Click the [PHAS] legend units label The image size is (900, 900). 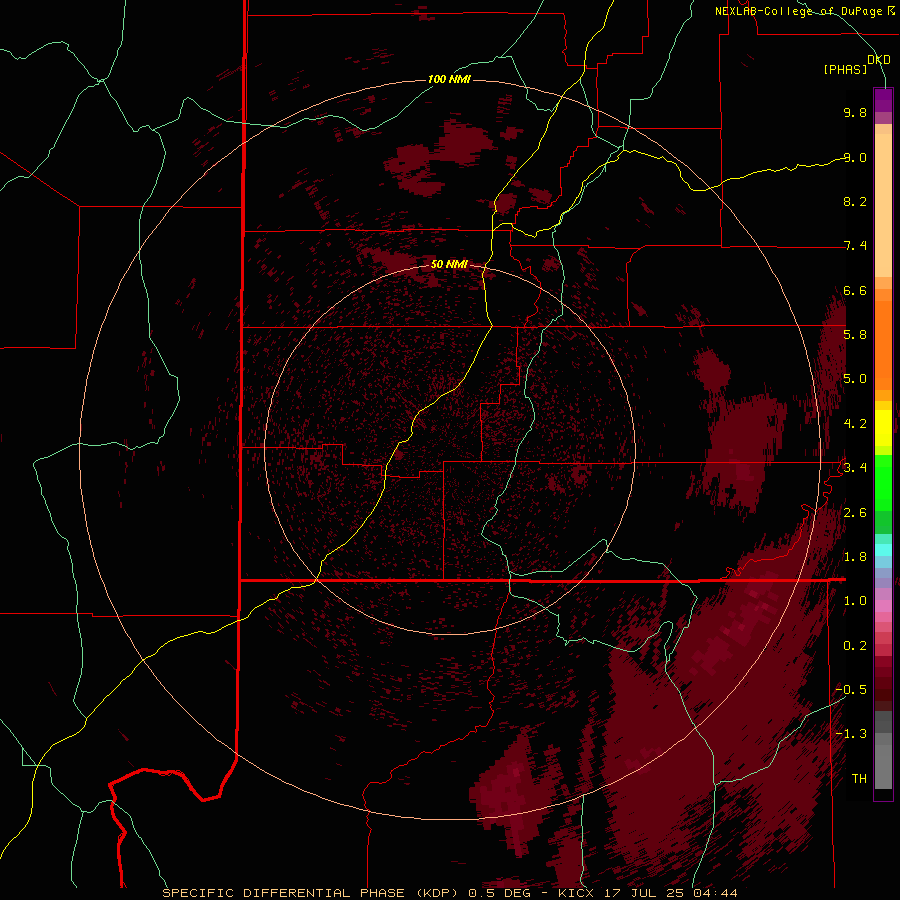point(845,70)
